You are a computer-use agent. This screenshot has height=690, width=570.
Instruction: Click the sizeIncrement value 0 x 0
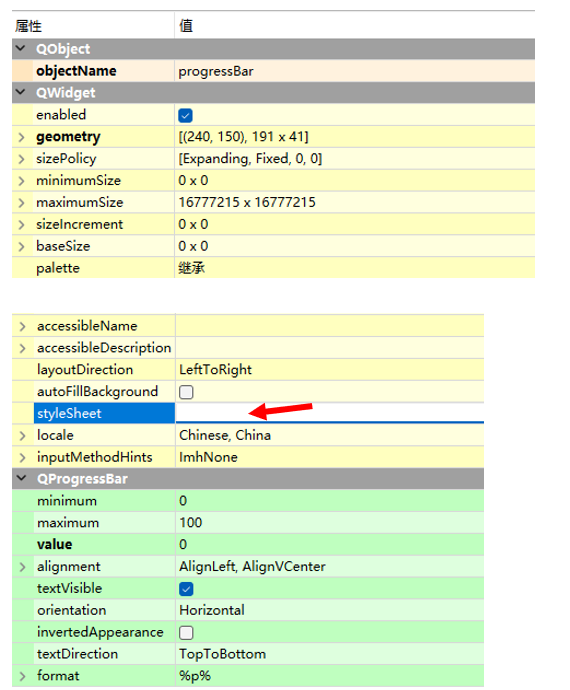point(193,224)
